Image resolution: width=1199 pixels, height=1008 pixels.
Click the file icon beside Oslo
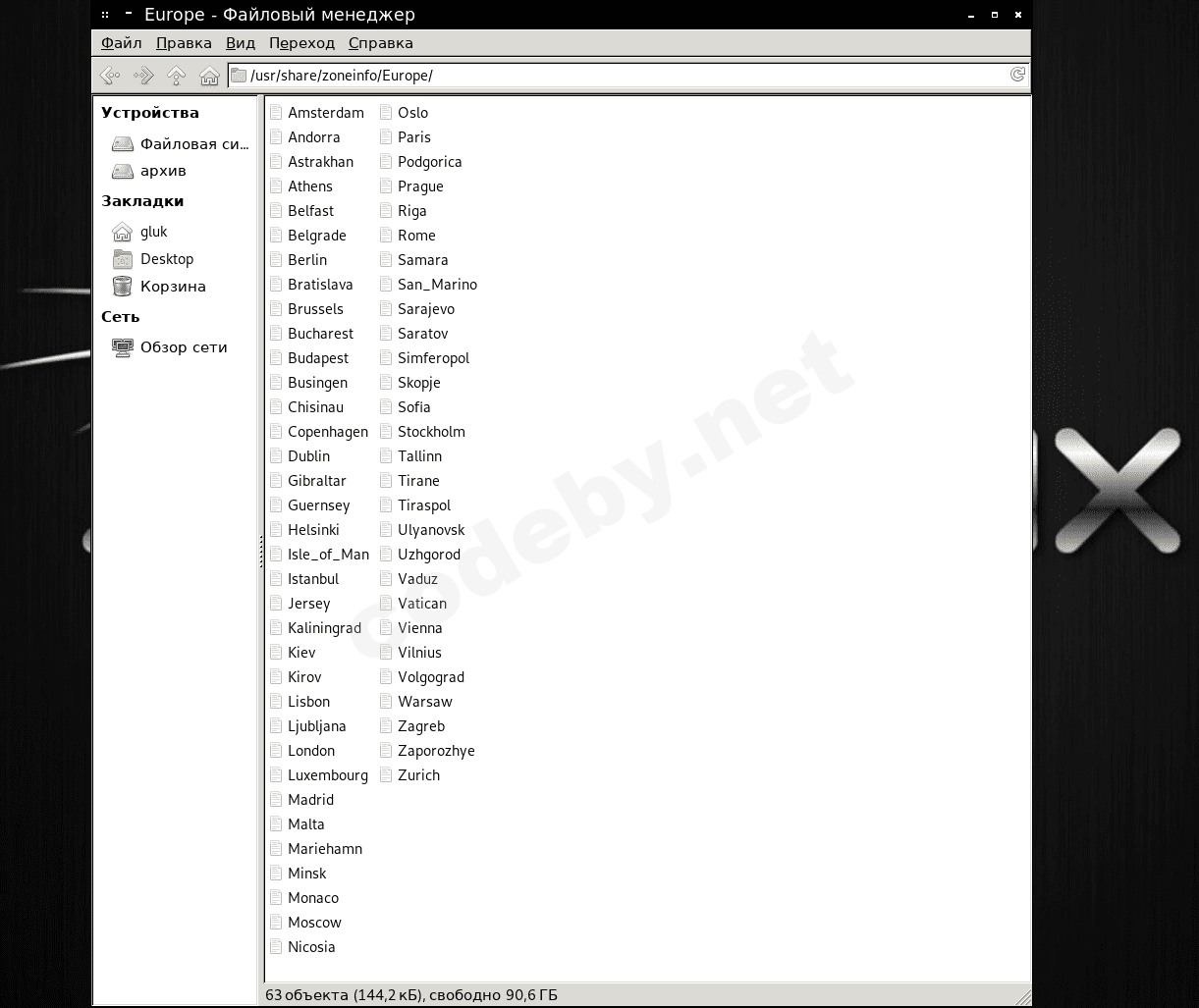(386, 113)
